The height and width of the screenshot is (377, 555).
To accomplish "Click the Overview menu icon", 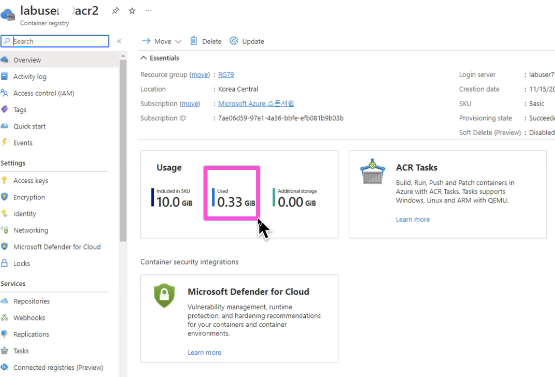I will point(5,60).
